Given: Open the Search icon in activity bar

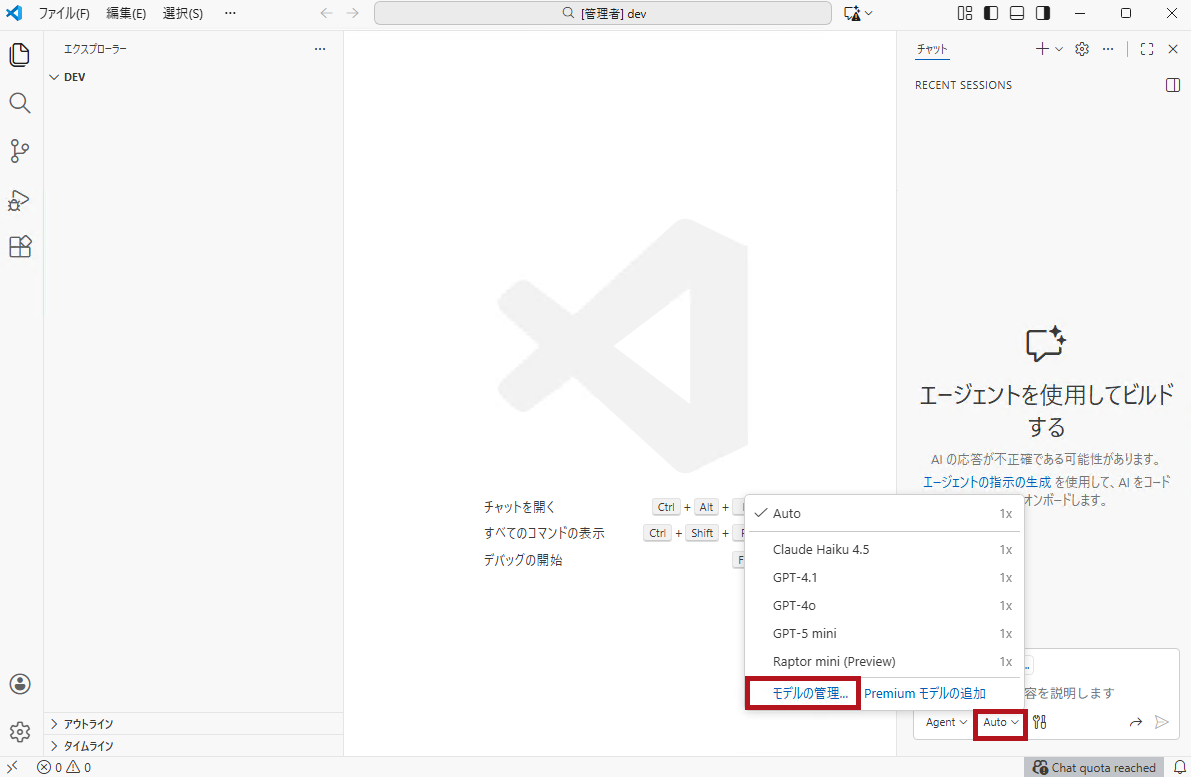Looking at the screenshot, I should [x=19, y=103].
